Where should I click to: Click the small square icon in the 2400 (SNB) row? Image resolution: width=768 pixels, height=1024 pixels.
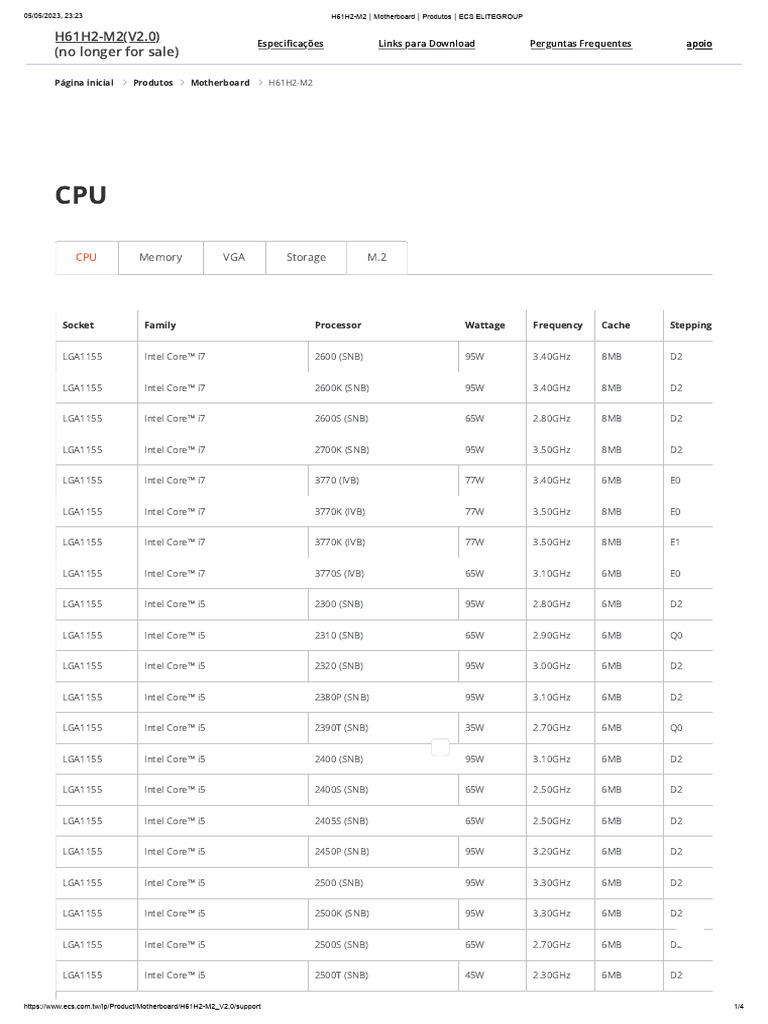point(440,747)
